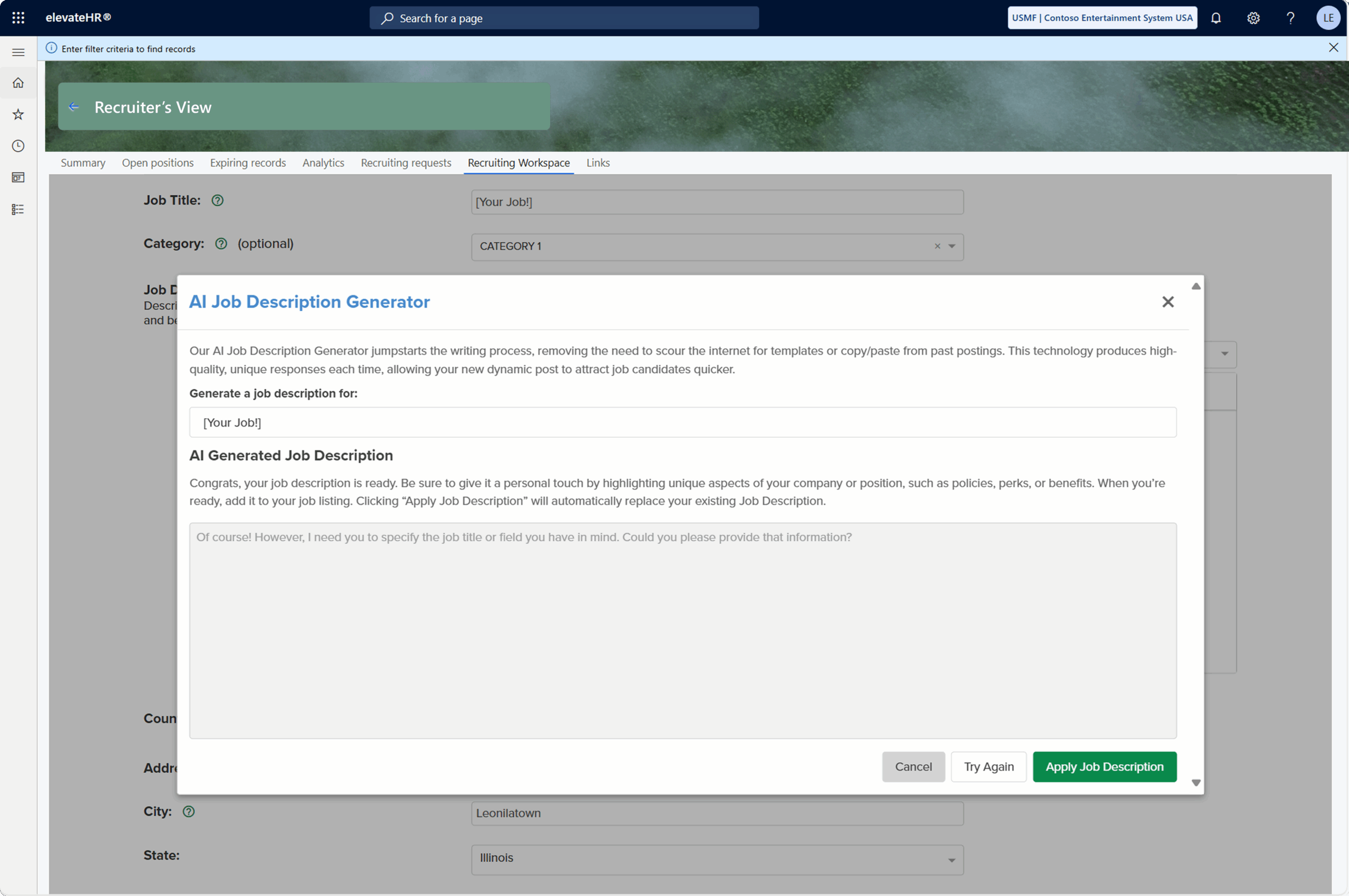
Task: Open notifications bell
Action: tap(1216, 18)
